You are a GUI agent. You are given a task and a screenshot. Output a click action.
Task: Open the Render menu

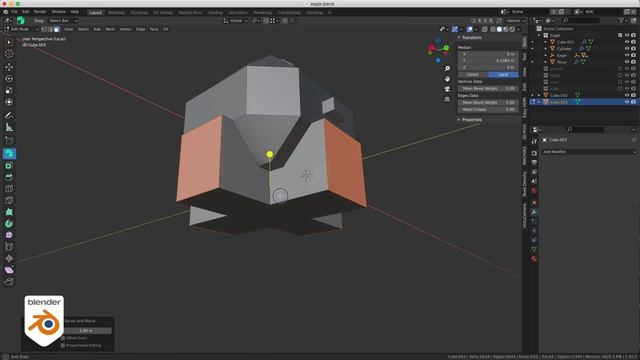click(x=40, y=12)
